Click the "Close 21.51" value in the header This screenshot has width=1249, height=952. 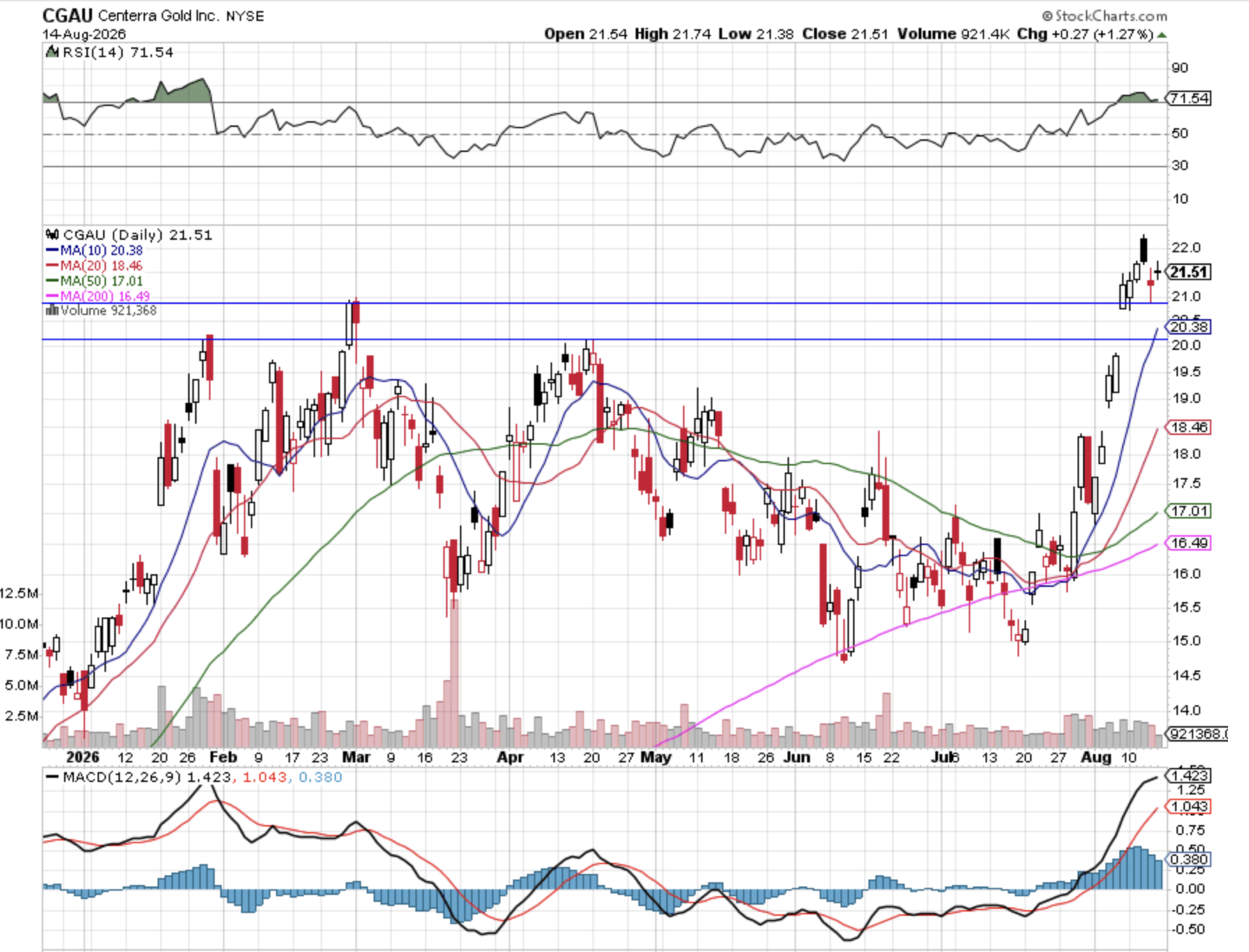coord(845,34)
